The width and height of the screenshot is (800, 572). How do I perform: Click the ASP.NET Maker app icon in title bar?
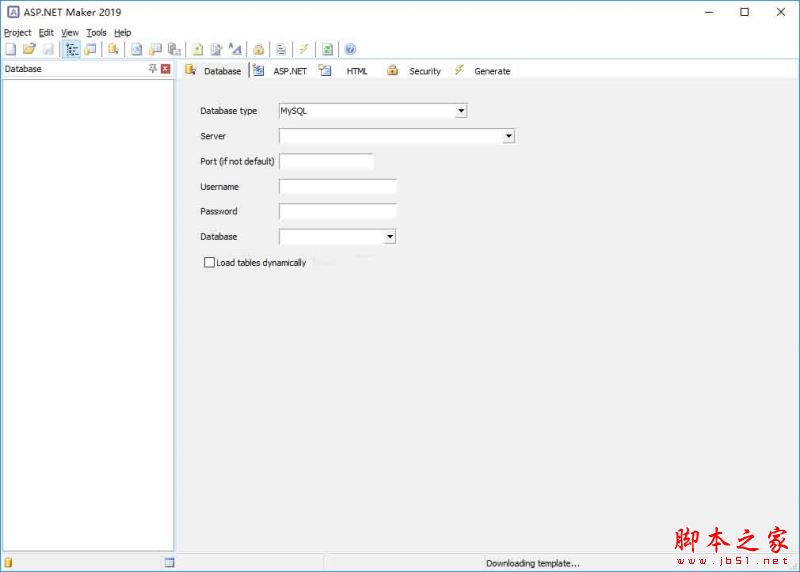[x=13, y=12]
